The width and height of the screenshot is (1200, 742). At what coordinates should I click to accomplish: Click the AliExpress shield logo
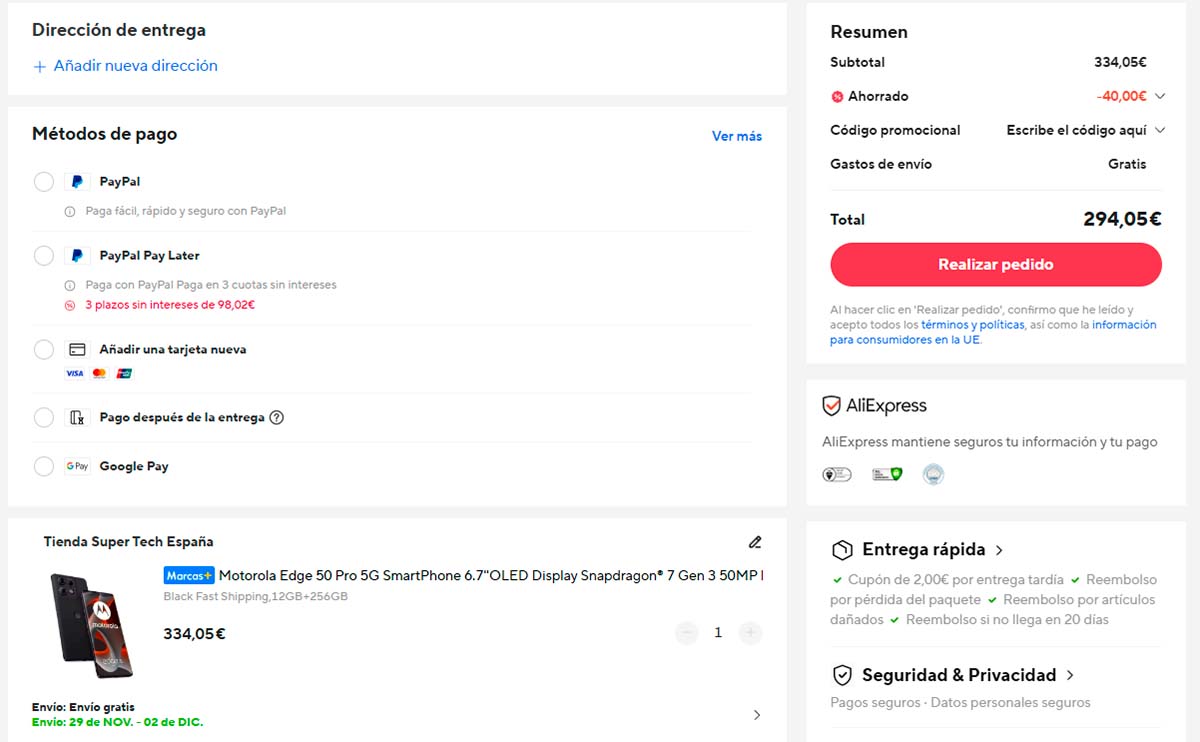tap(831, 406)
